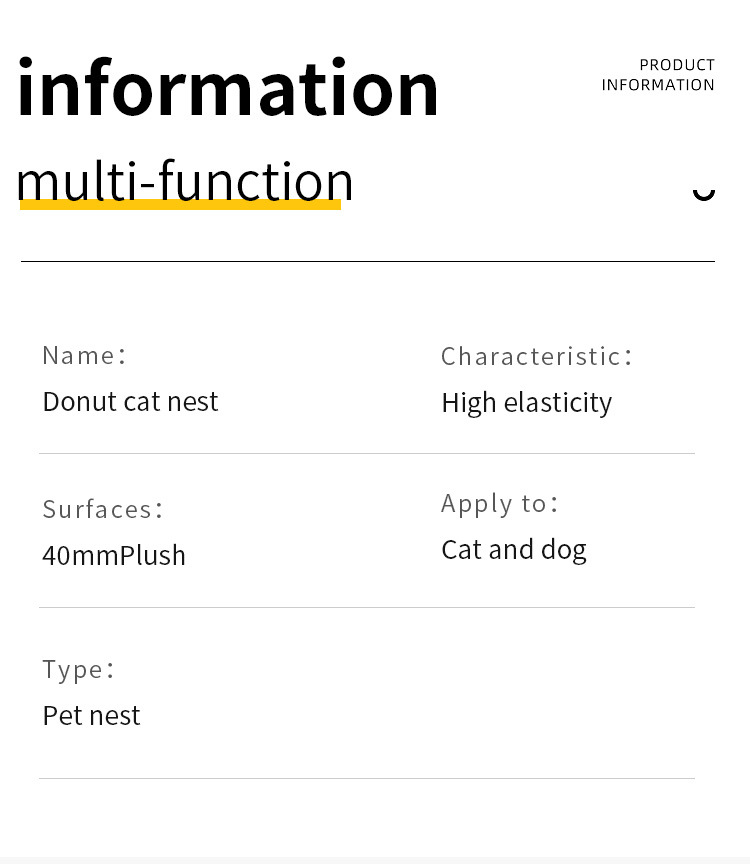The height and width of the screenshot is (864, 750).
Task: Select the "High elasticity" value
Action: (x=526, y=402)
